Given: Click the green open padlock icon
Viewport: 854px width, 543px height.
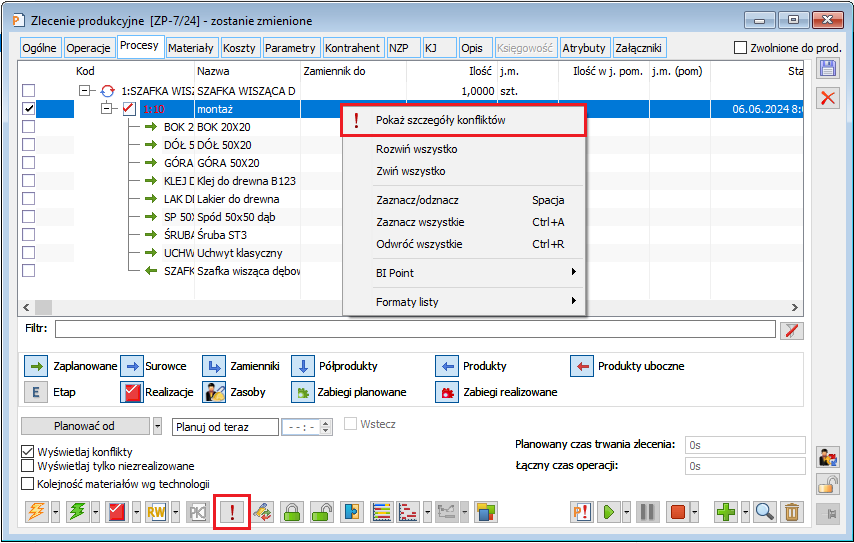Looking at the screenshot, I should point(322,512).
